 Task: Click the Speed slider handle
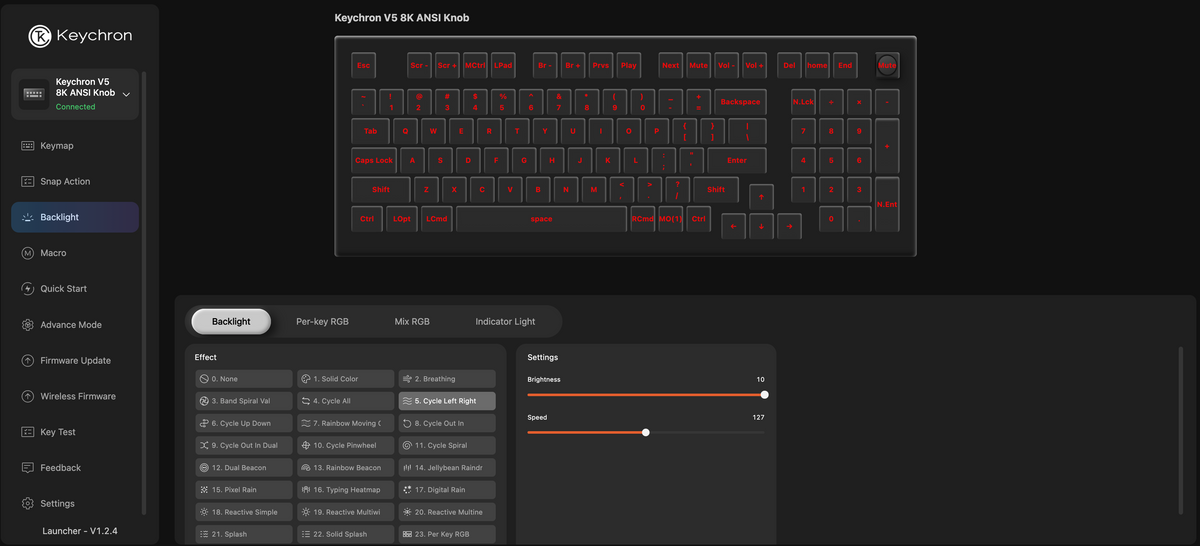pyautogui.click(x=646, y=432)
